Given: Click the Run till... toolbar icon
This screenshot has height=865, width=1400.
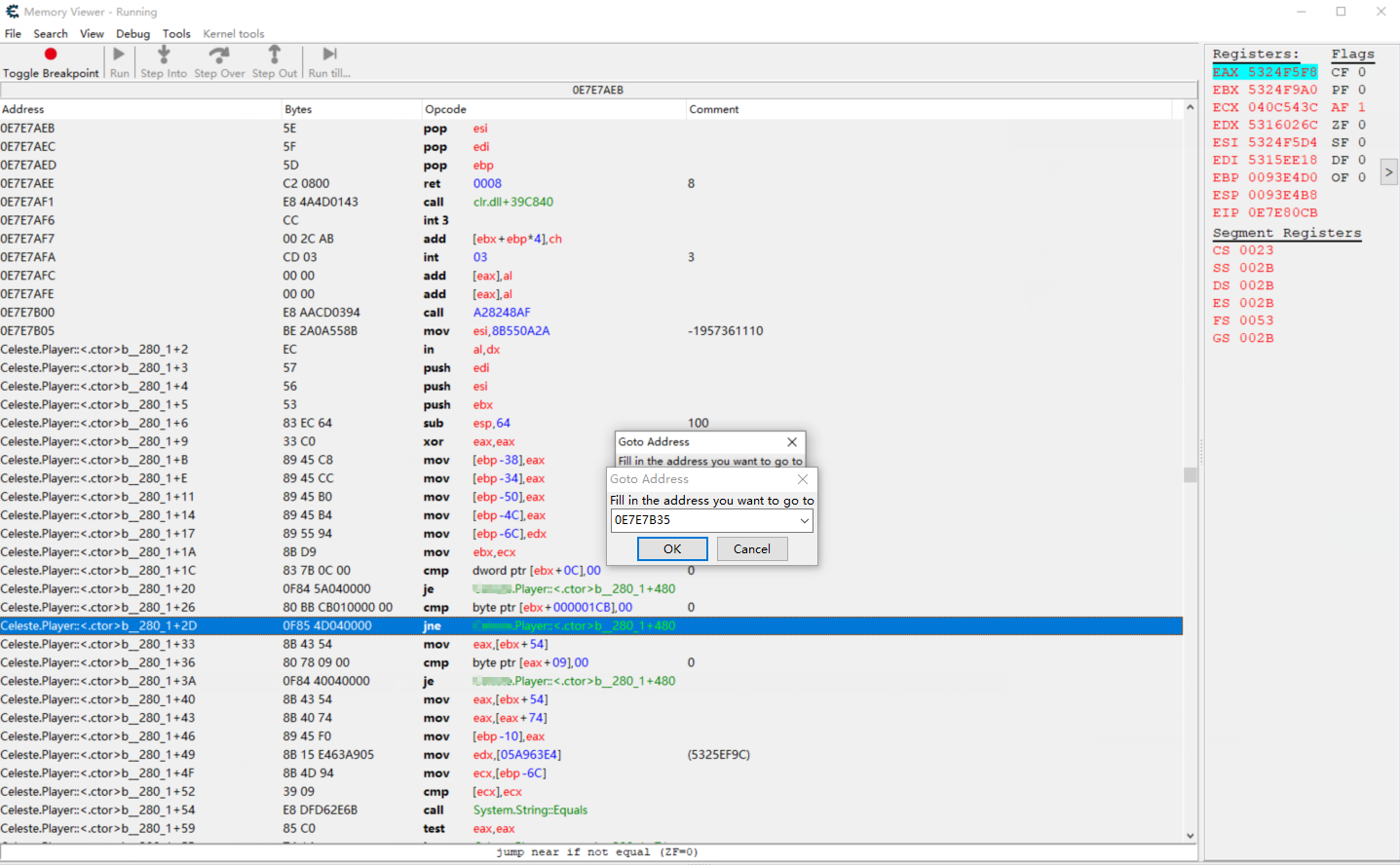Looking at the screenshot, I should (329, 55).
